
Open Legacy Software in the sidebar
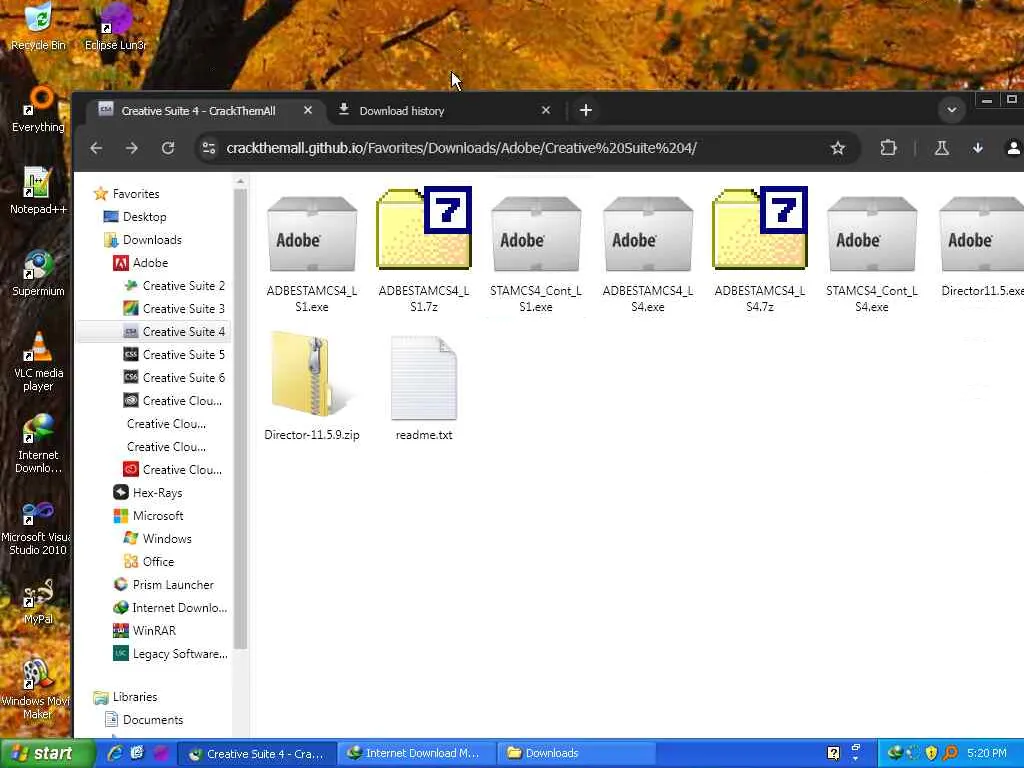pyautogui.click(x=170, y=654)
